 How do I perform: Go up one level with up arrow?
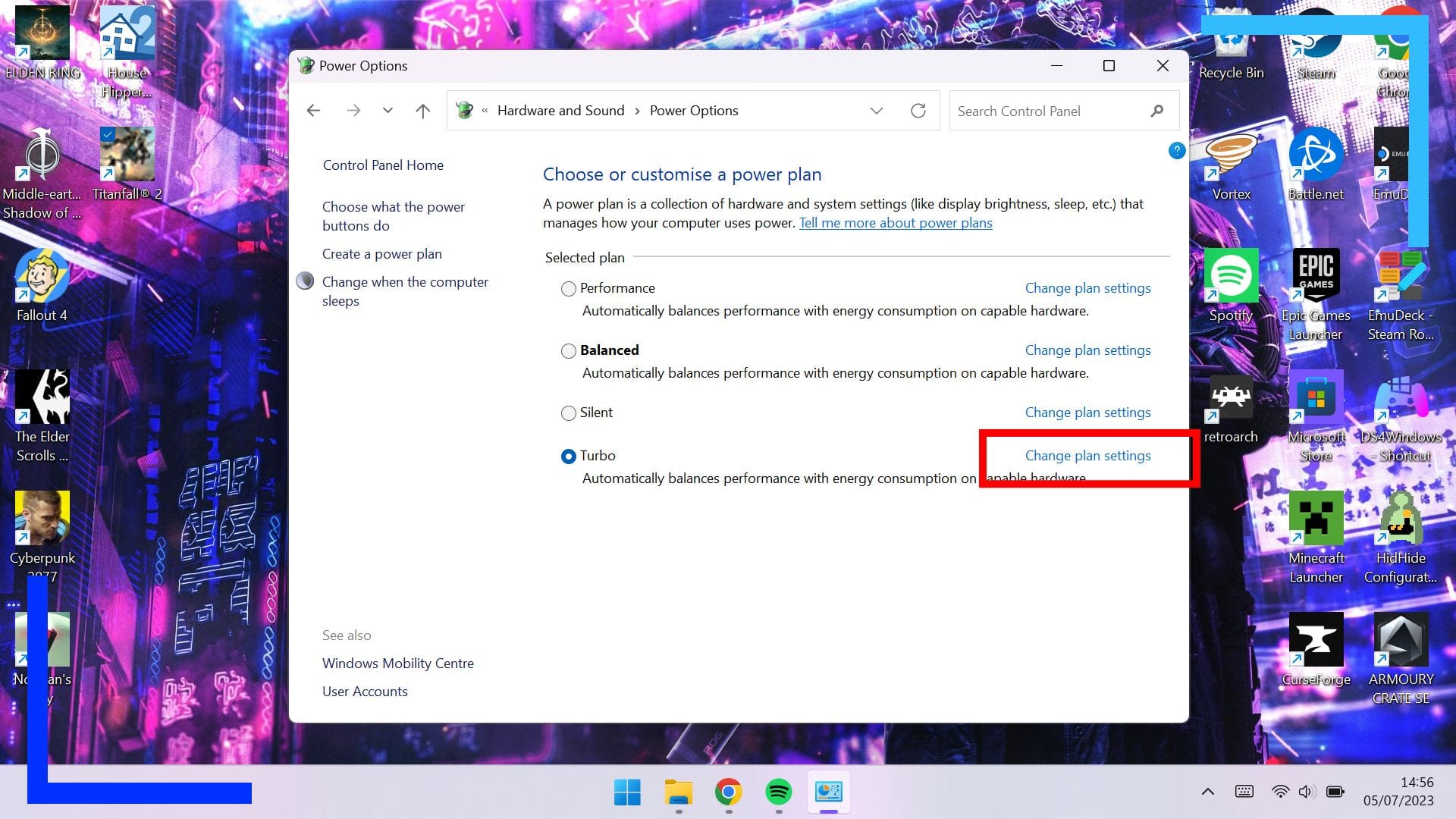(423, 111)
